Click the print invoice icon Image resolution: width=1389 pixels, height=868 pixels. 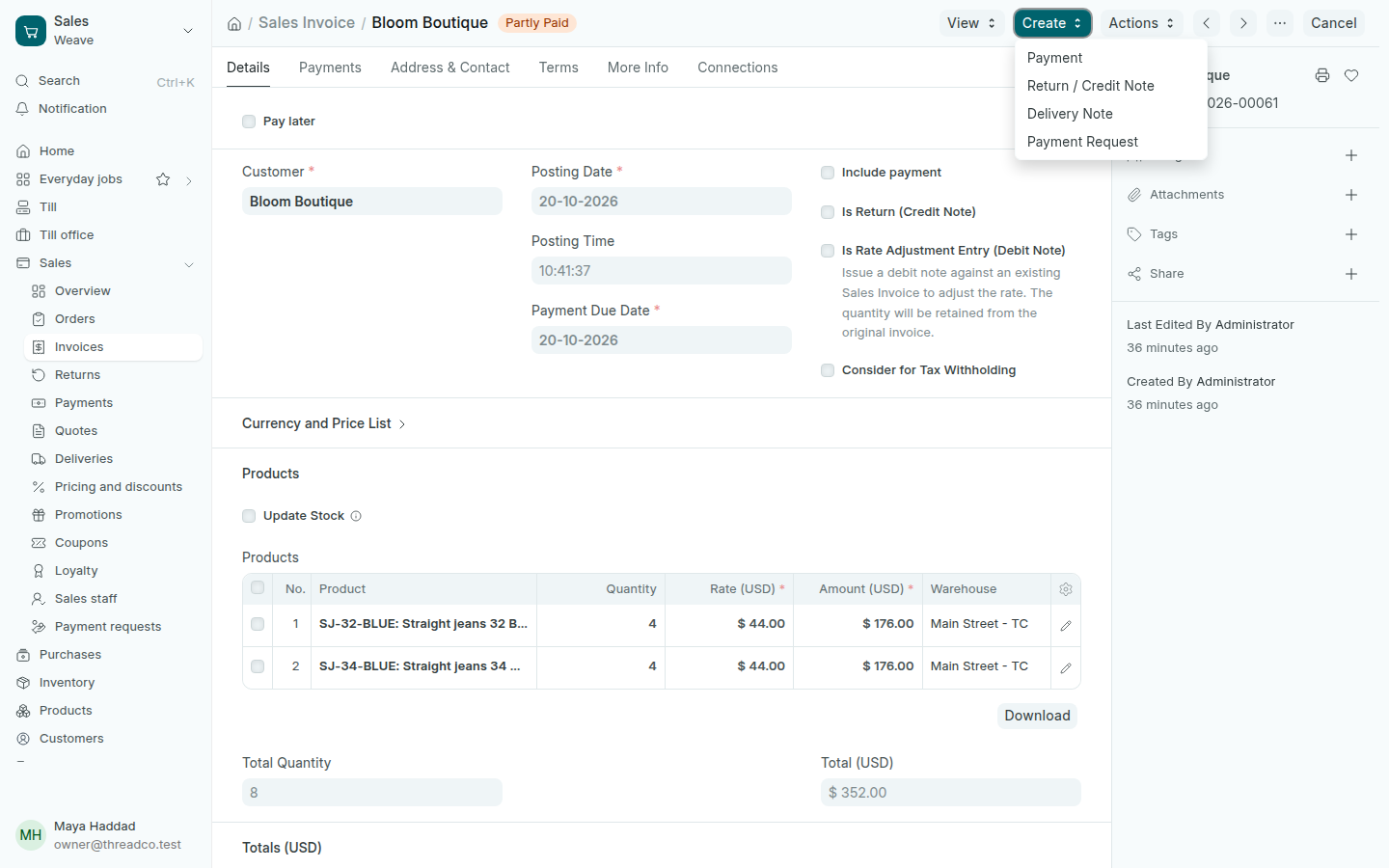1322,75
